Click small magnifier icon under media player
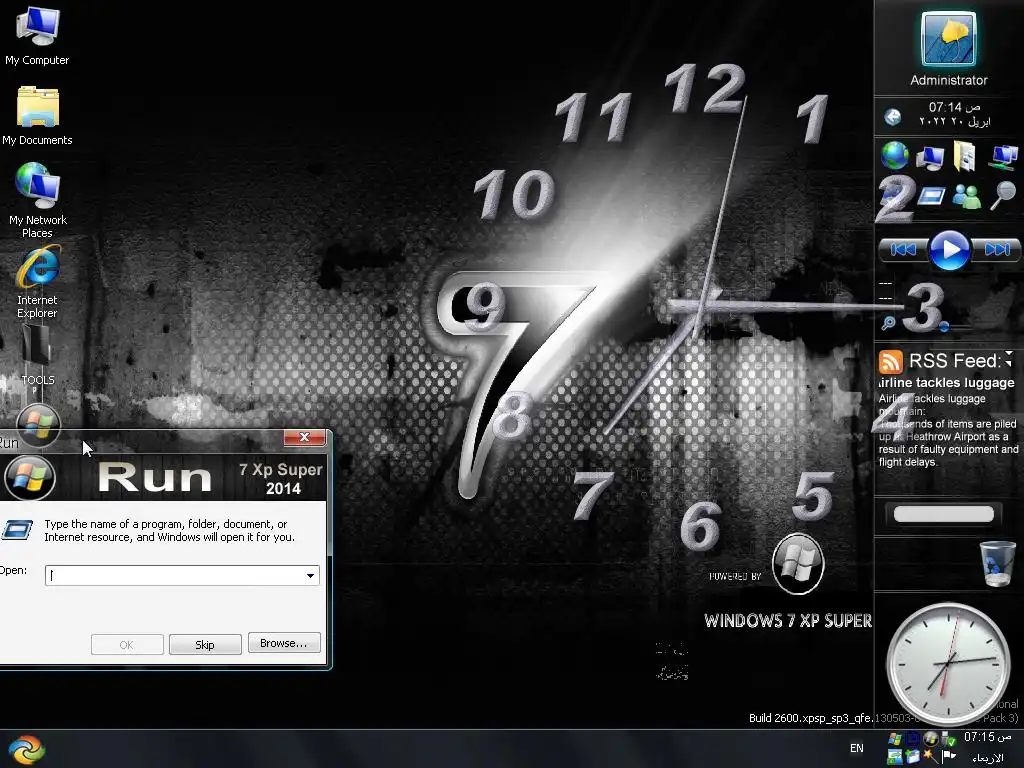1024x768 pixels. (888, 323)
